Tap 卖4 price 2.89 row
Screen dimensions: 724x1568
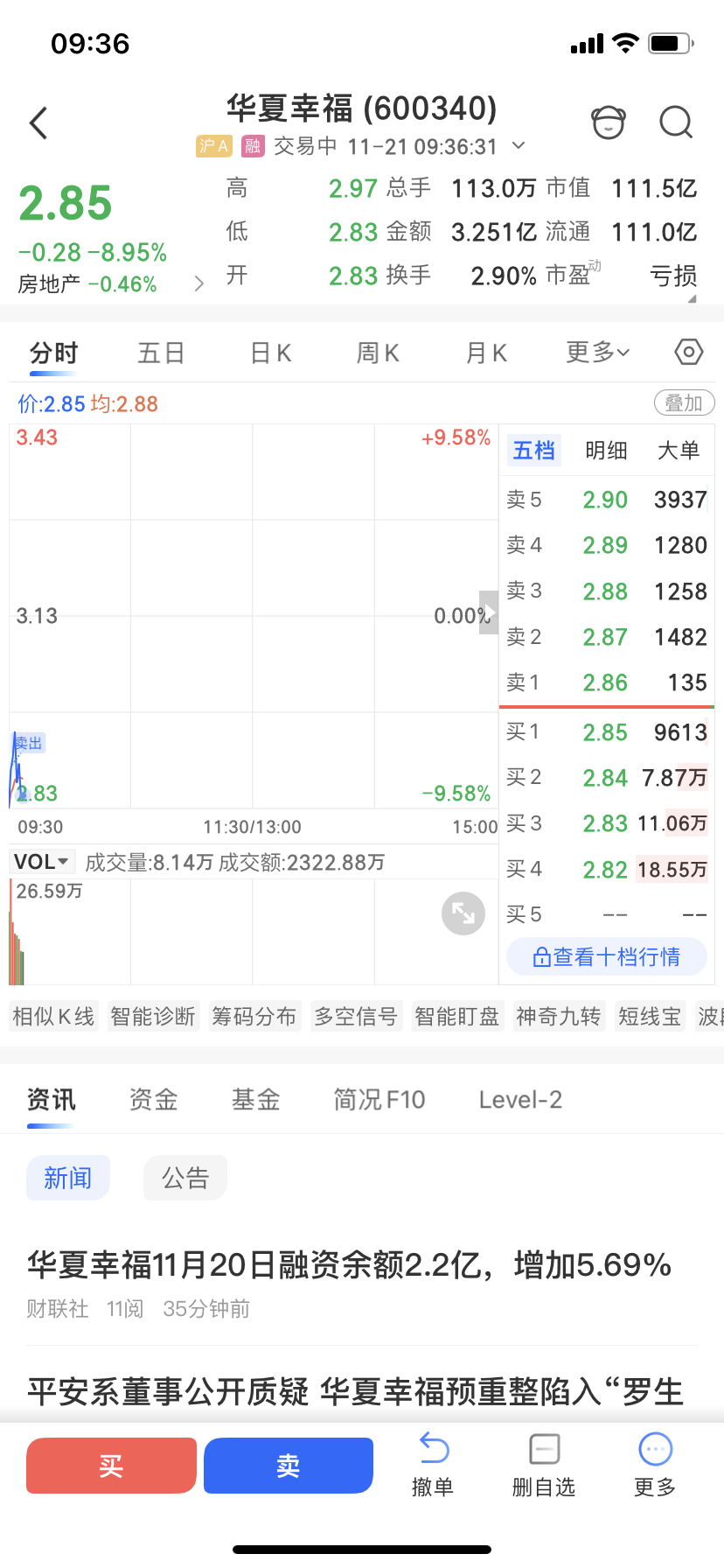[x=607, y=545]
